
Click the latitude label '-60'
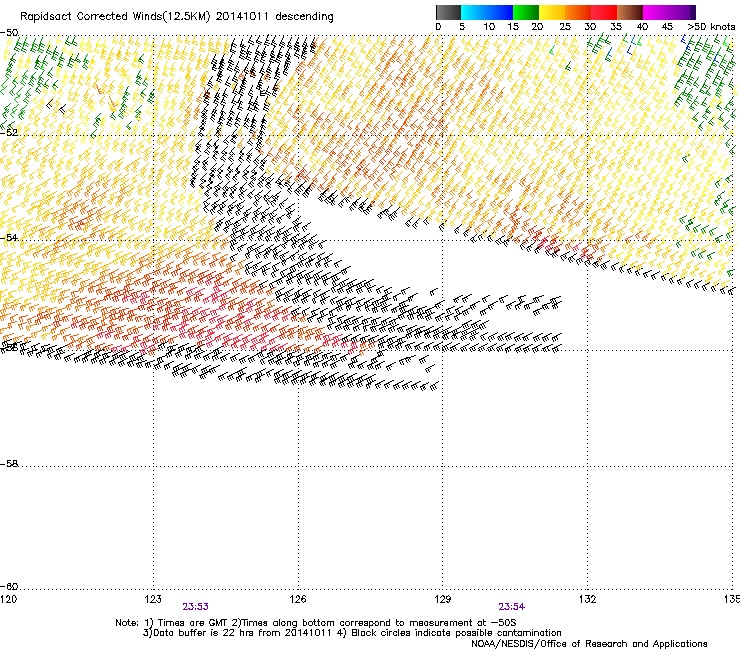(9, 587)
